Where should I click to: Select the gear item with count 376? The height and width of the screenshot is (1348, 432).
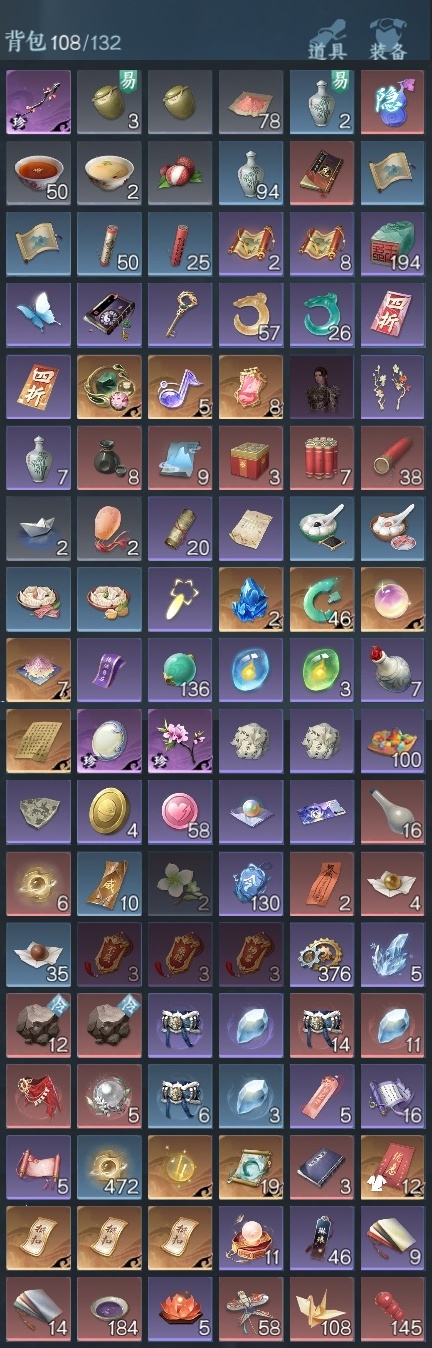(x=322, y=954)
